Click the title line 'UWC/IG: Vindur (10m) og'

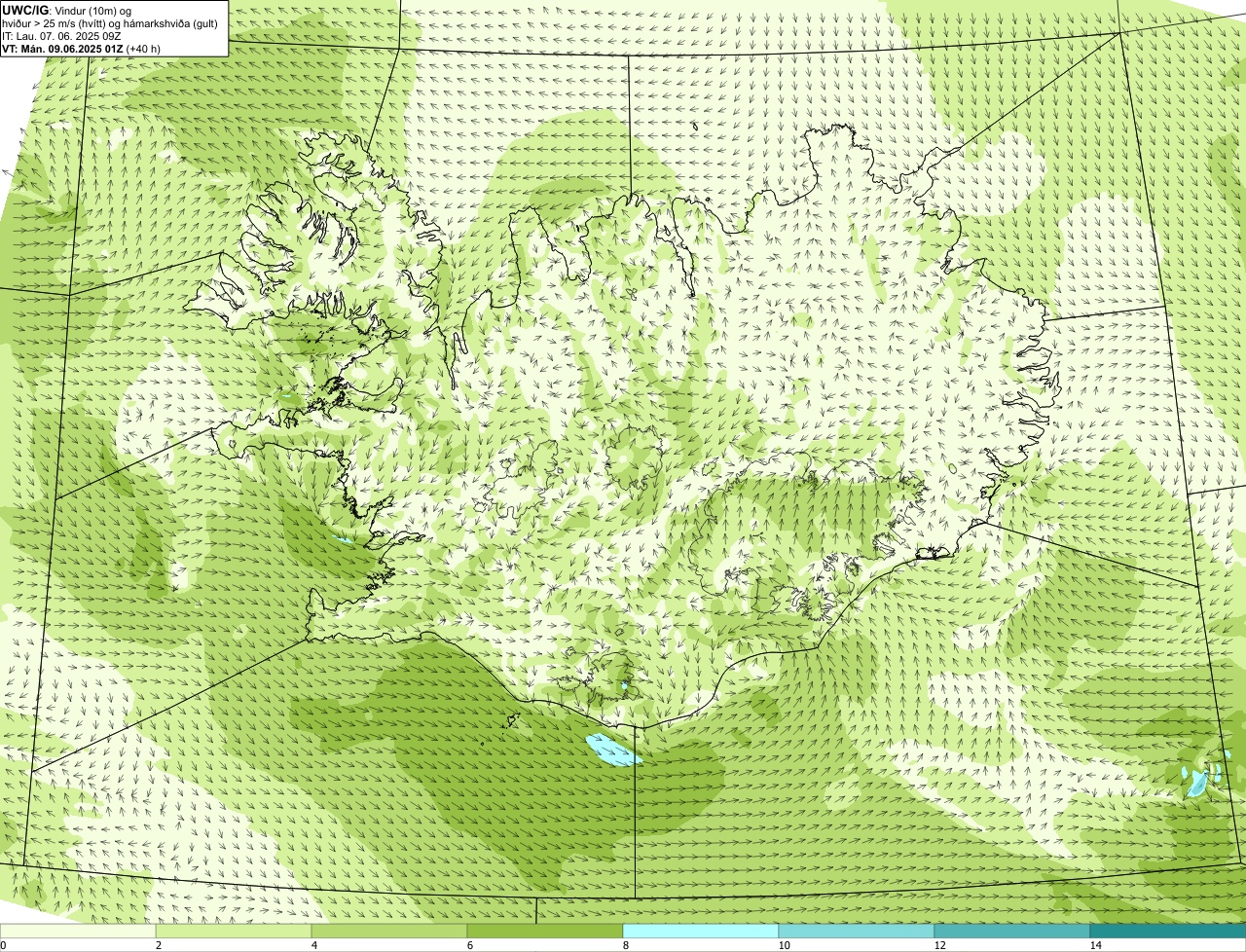67,10
